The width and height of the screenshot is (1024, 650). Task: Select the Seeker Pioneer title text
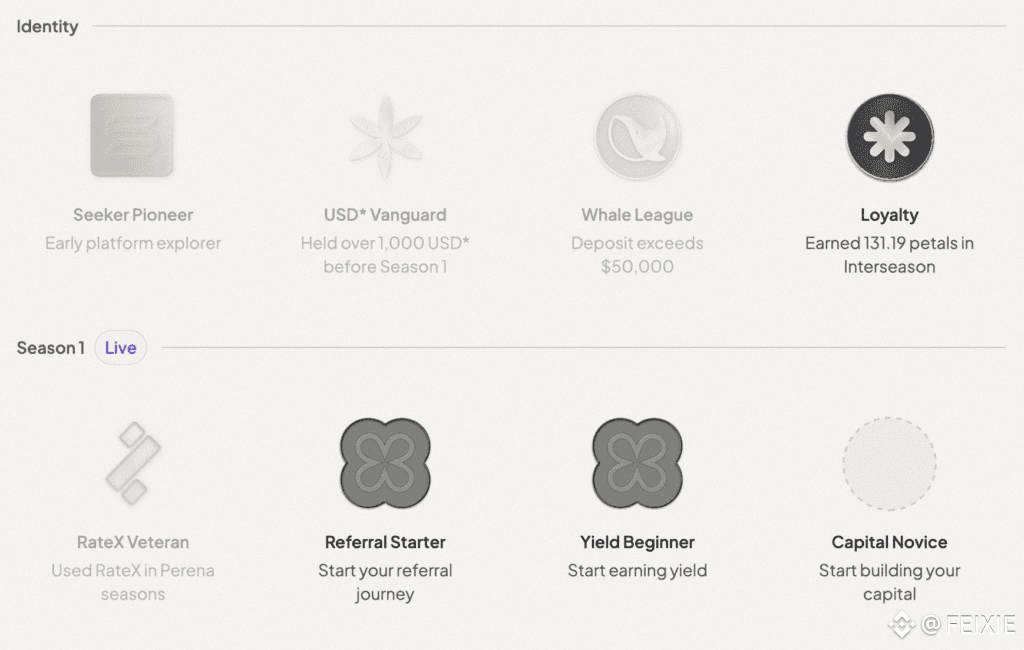[x=133, y=215]
